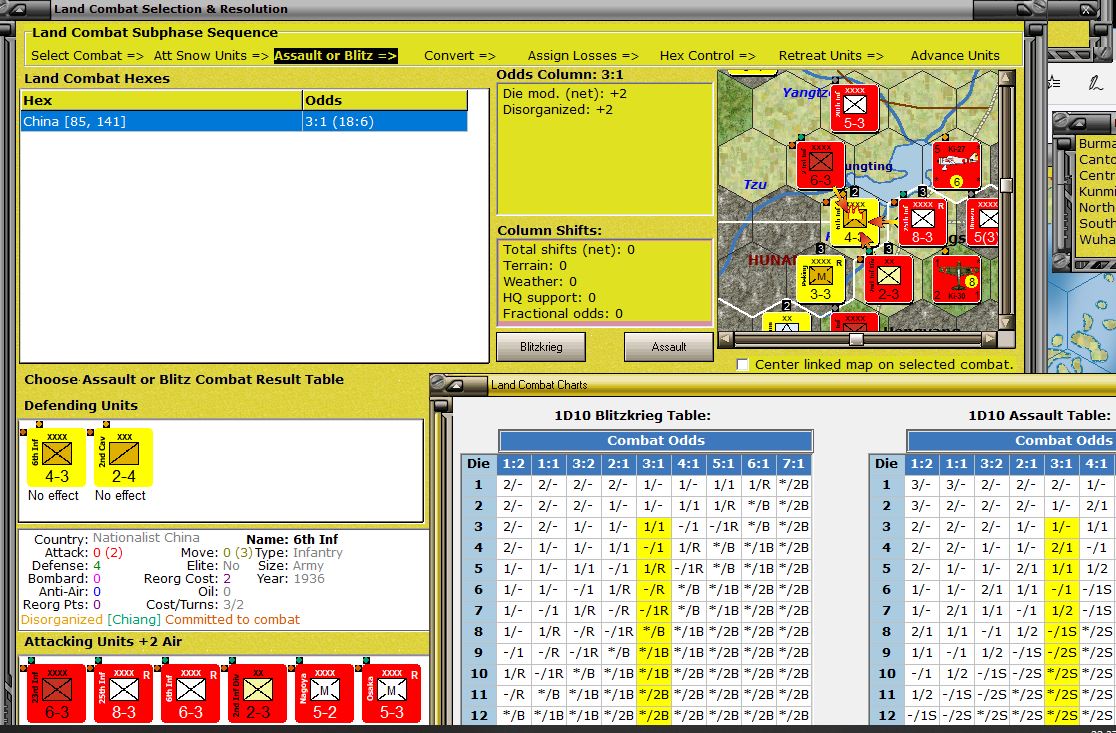Enable Center linked map on selected combat
The height and width of the screenshot is (733, 1116).
(x=742, y=364)
